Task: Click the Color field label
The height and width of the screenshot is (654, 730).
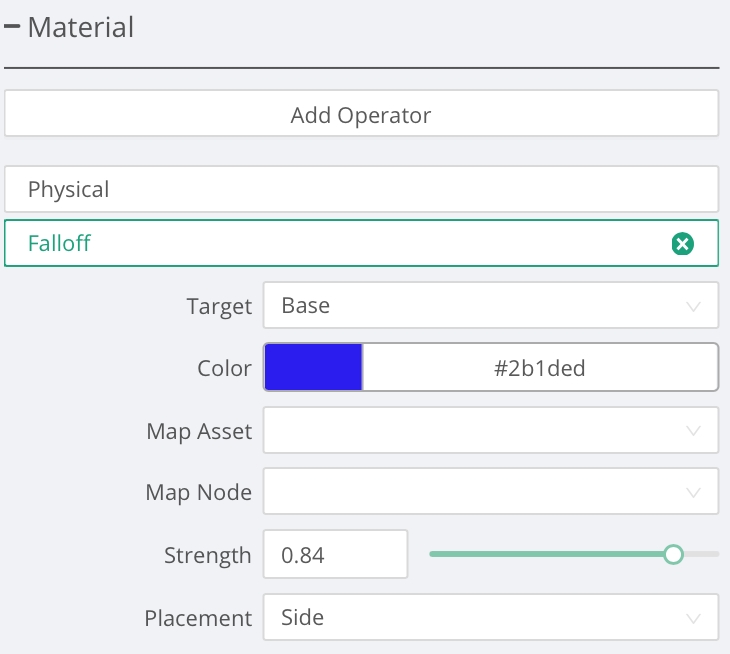Action: coord(224,368)
